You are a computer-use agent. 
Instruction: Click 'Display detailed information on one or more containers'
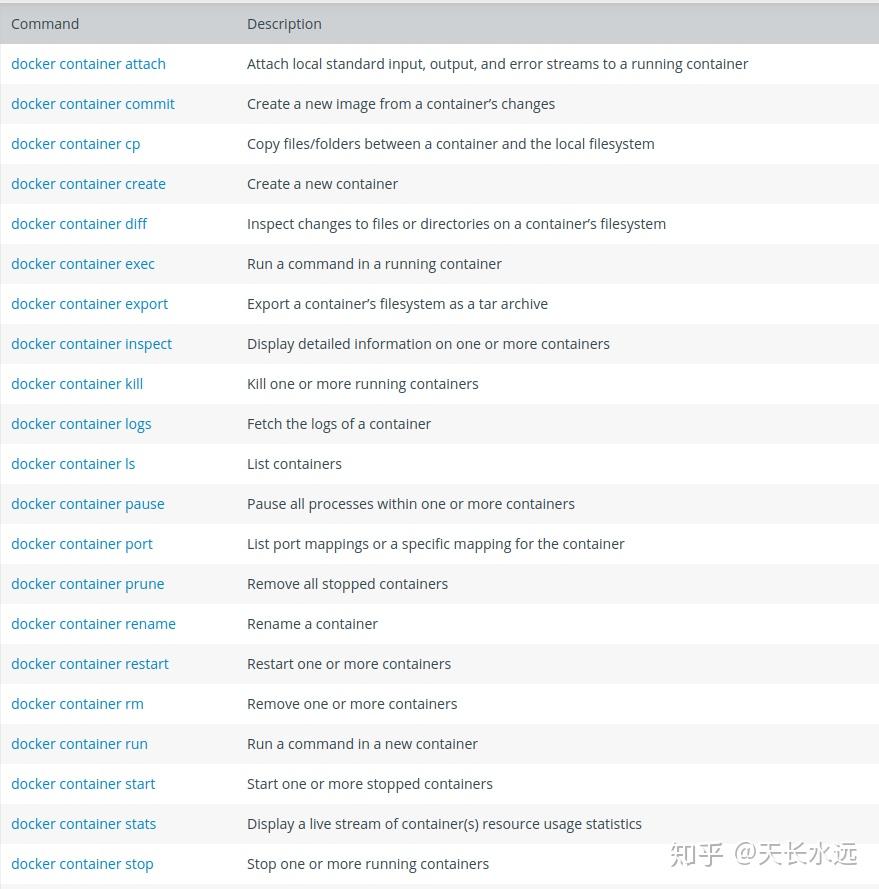tap(429, 345)
